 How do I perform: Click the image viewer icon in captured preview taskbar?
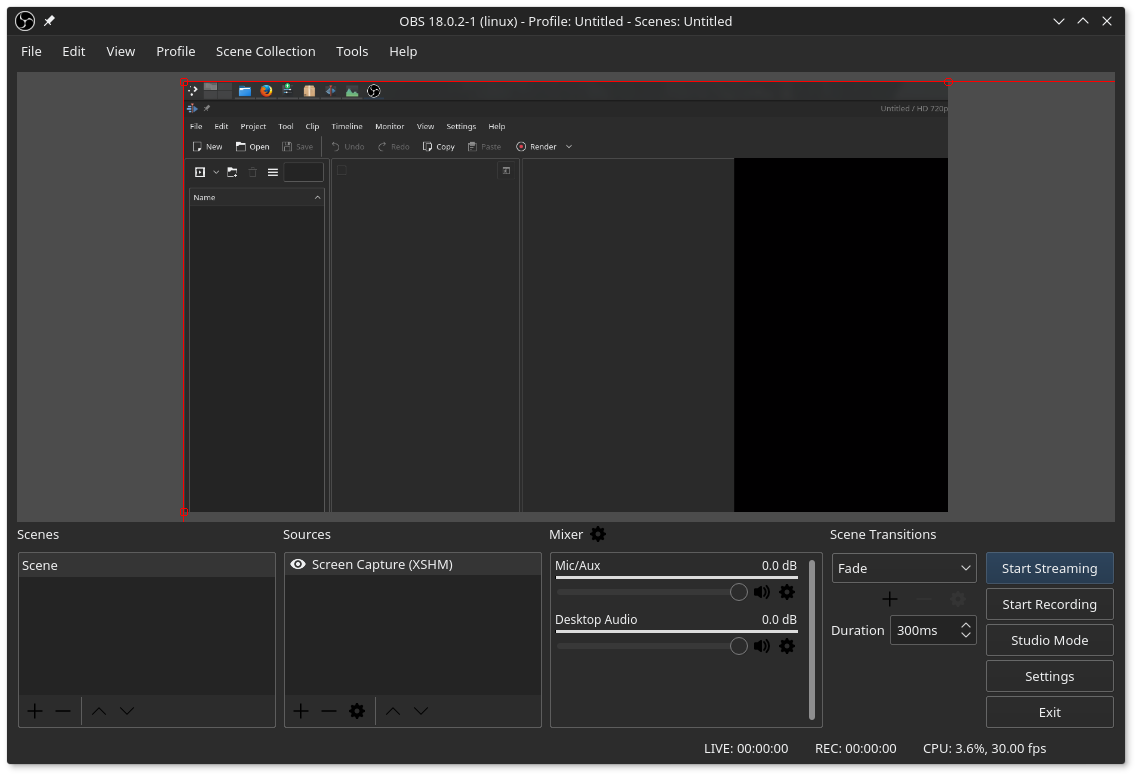(352, 91)
